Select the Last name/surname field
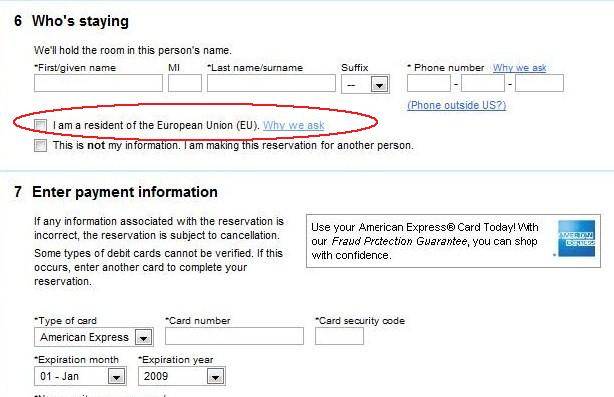The width and height of the screenshot is (614, 397). (271, 83)
